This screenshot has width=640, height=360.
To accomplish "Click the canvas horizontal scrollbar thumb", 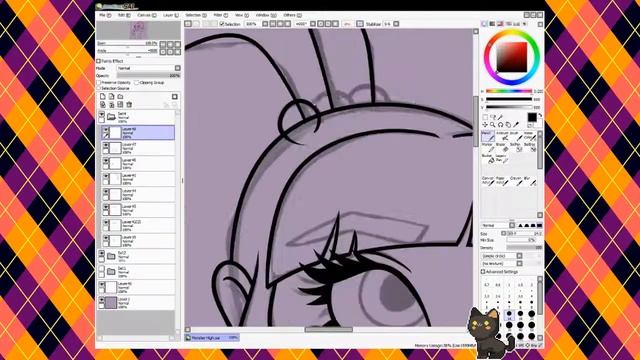I will tap(329, 330).
